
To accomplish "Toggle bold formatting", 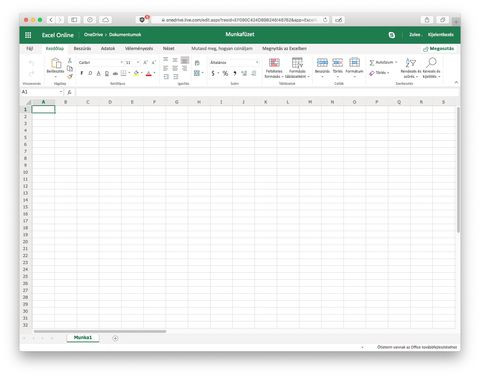I will pos(82,73).
